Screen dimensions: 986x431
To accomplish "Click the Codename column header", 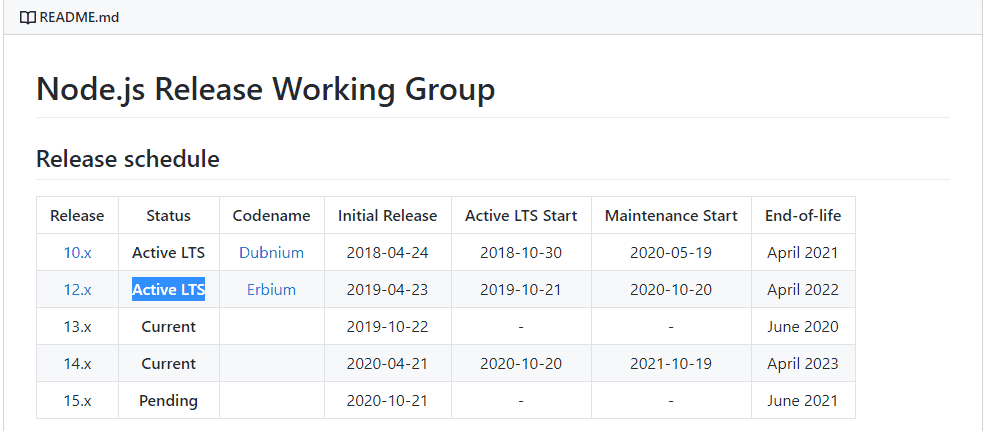I will click(x=271, y=215).
